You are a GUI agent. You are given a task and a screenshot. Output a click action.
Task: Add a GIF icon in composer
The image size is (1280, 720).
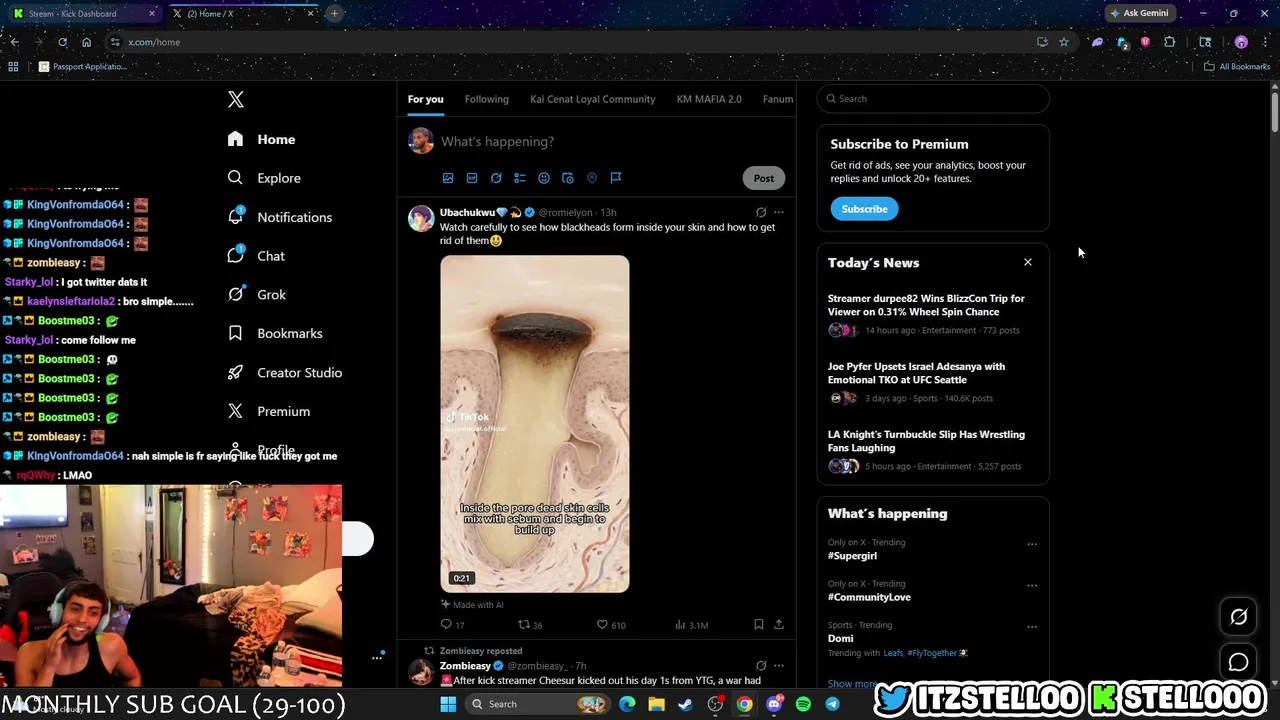pos(472,178)
